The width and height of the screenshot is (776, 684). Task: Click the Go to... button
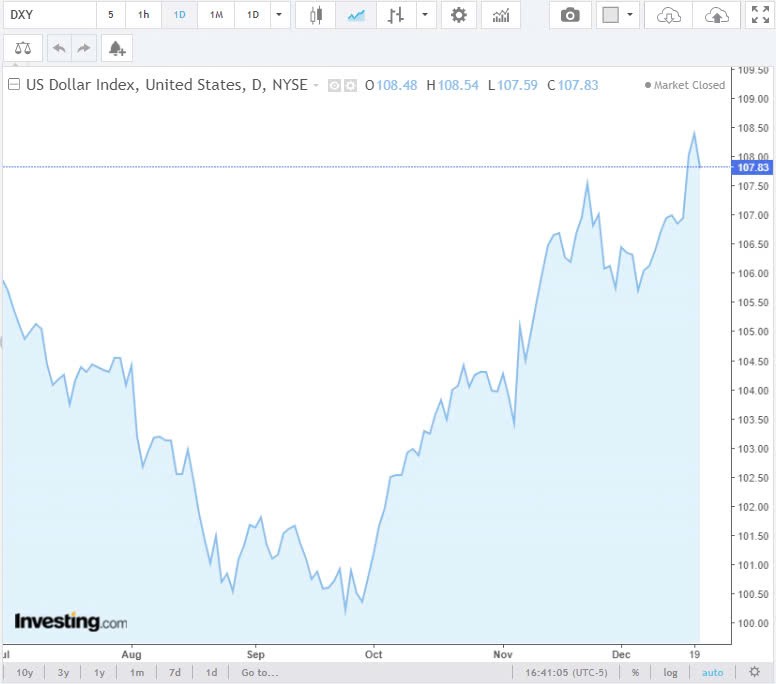(259, 673)
